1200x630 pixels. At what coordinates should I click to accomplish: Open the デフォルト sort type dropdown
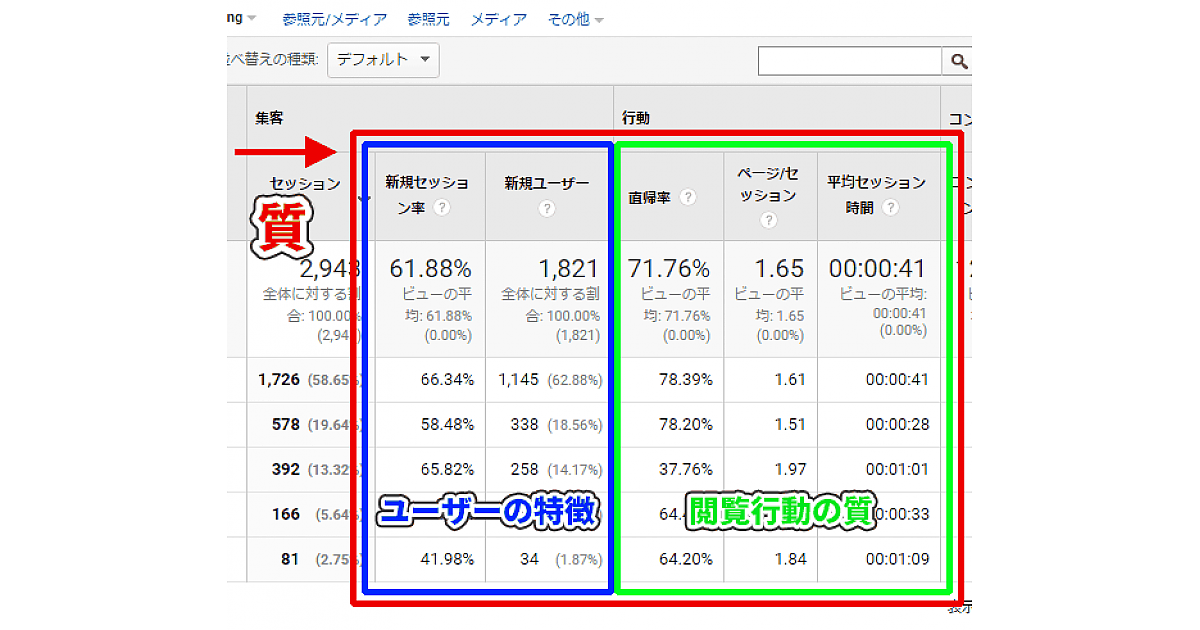(384, 60)
